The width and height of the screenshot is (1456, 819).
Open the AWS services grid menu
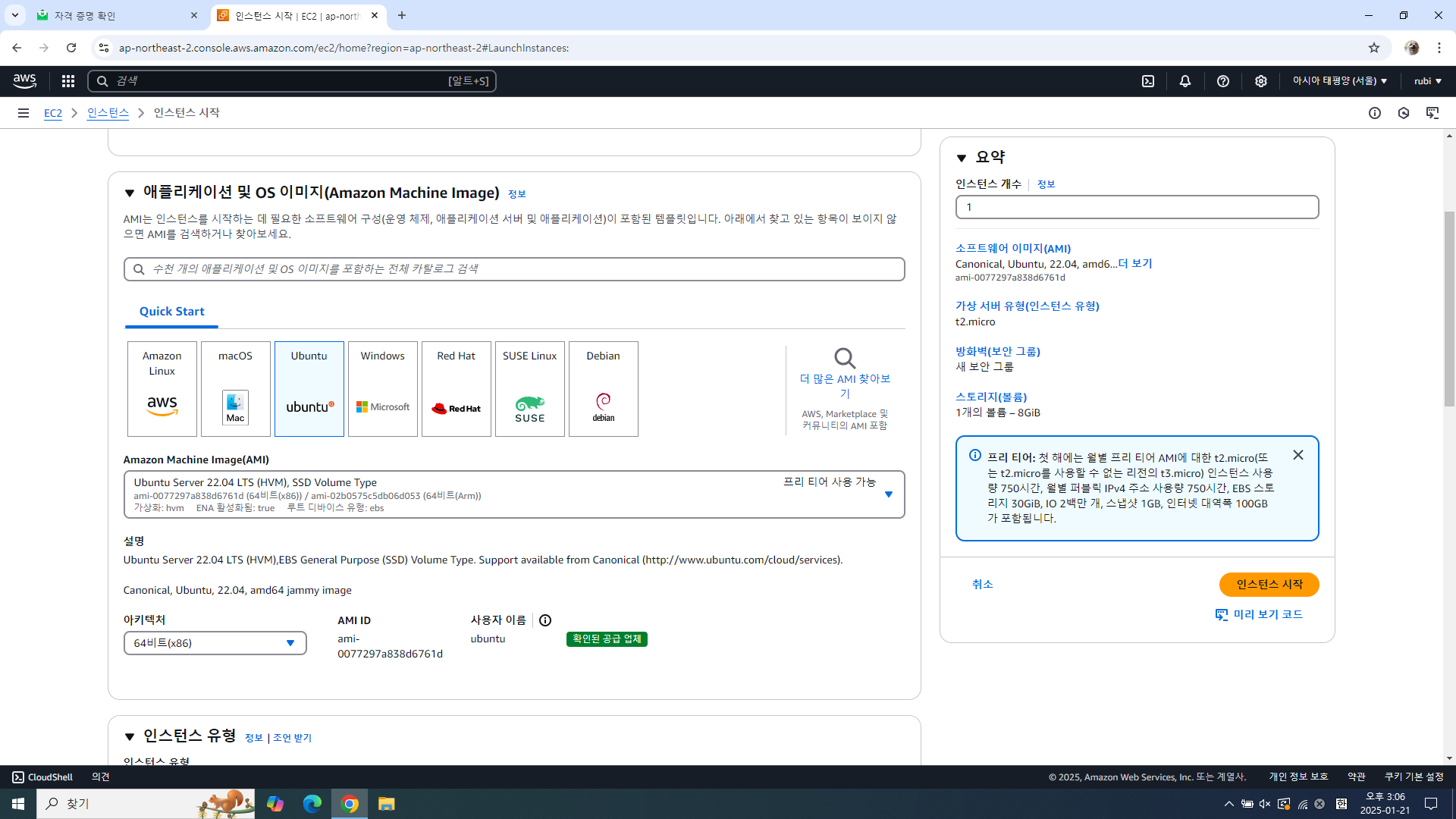68,81
